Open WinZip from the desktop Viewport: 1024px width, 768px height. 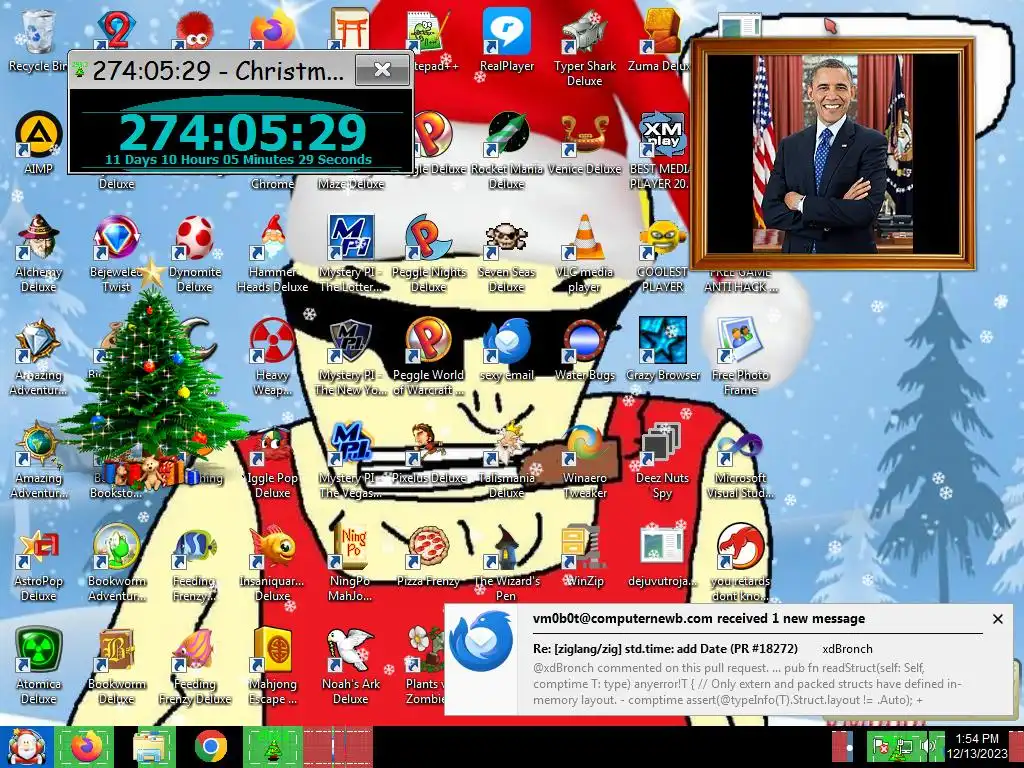pyautogui.click(x=584, y=556)
